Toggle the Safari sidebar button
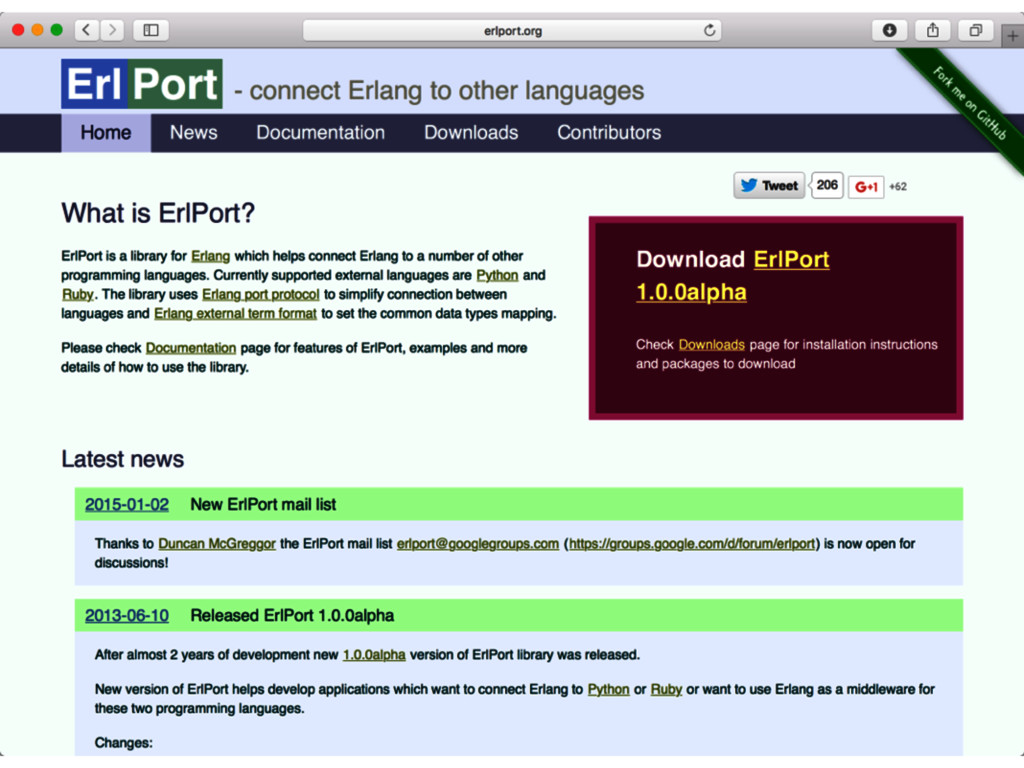 click(151, 30)
